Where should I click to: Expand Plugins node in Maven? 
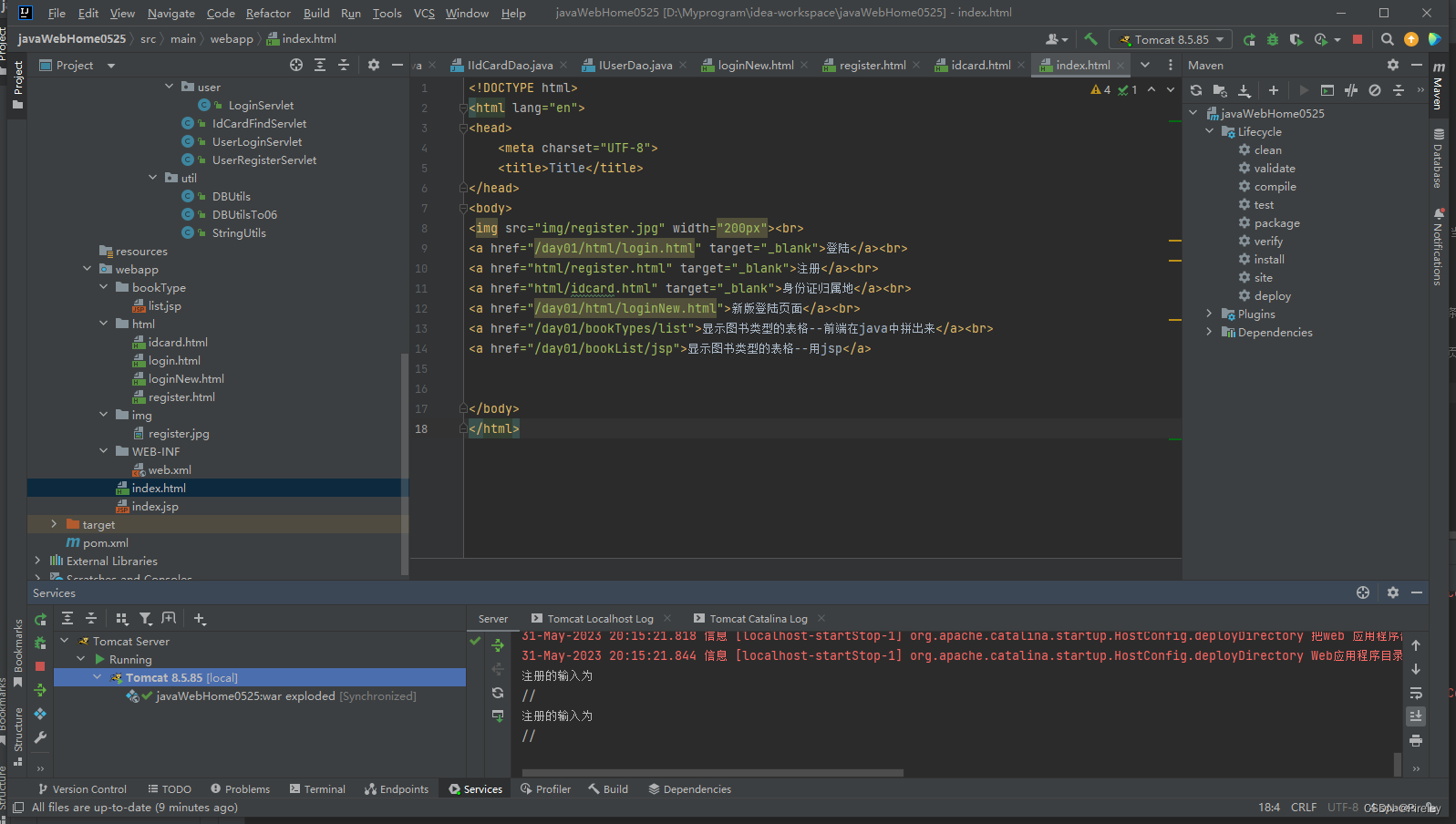1210,314
